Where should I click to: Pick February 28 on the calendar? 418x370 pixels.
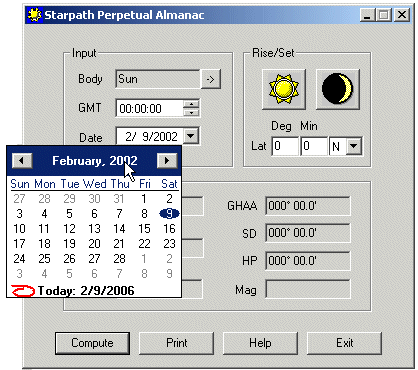[x=119, y=259]
